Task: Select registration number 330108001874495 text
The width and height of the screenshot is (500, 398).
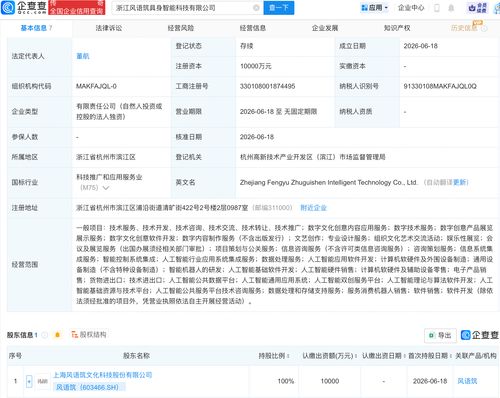Action: click(x=267, y=86)
